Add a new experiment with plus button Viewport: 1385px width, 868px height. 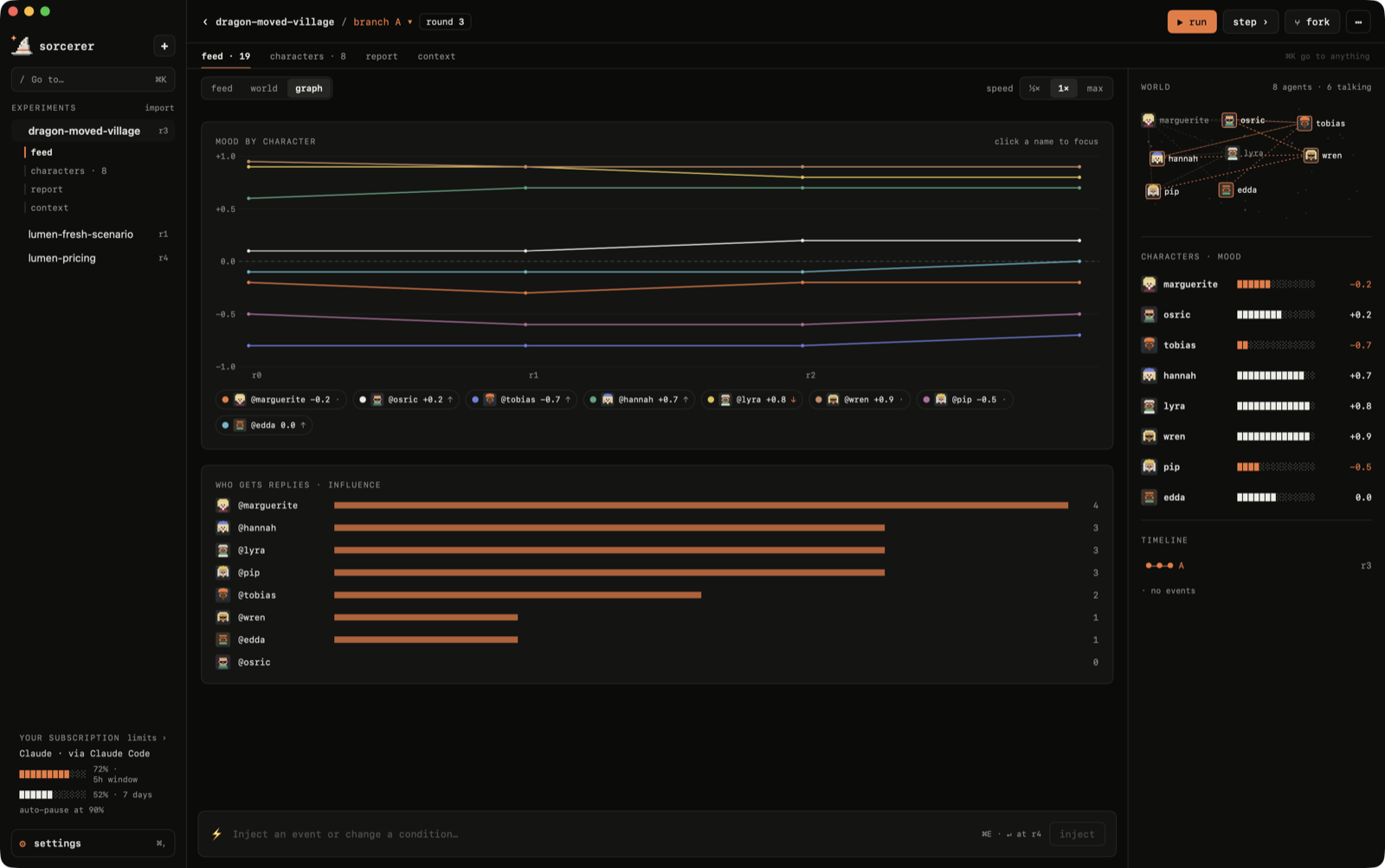coord(164,46)
